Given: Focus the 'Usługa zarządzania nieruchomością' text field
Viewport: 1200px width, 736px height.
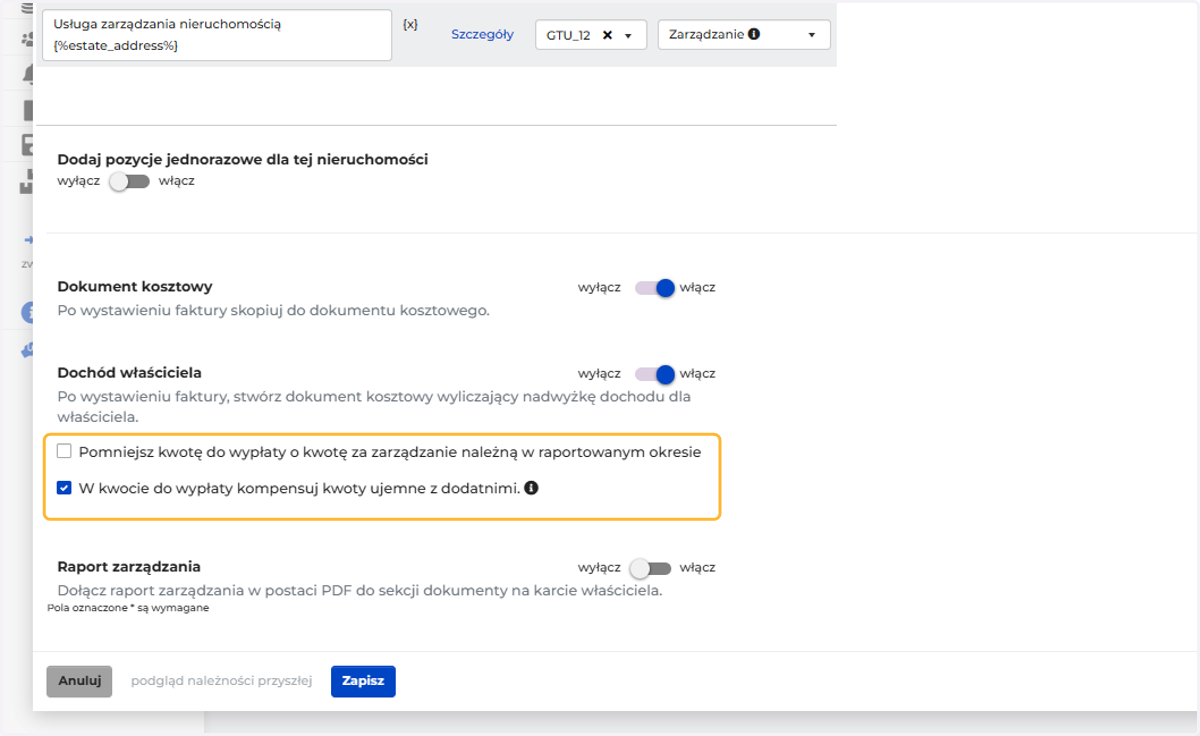Looking at the screenshot, I should [217, 35].
